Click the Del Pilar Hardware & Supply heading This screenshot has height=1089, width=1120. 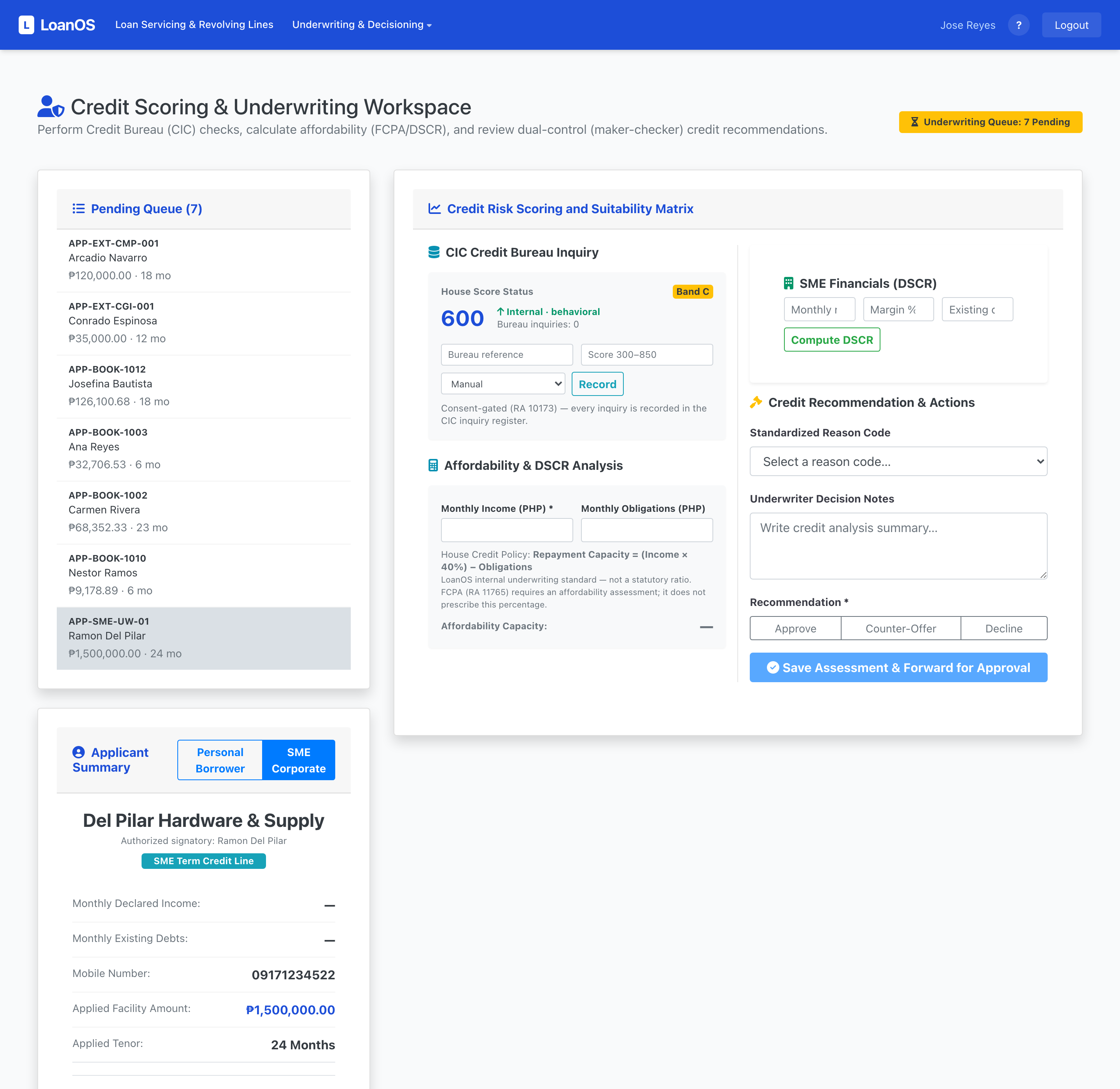tap(204, 820)
